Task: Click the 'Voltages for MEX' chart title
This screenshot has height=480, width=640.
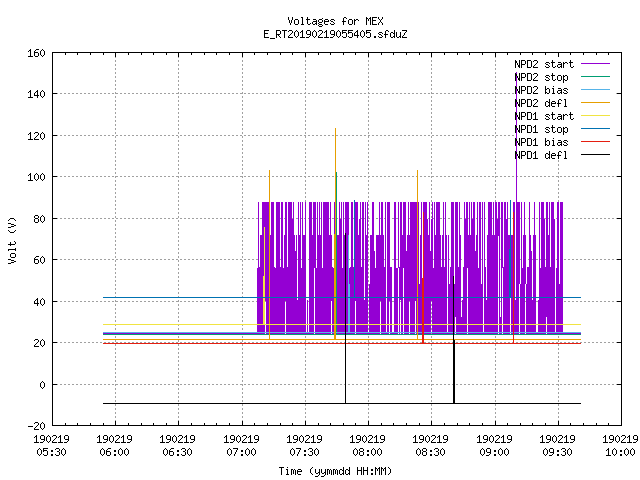Action: [335, 21]
